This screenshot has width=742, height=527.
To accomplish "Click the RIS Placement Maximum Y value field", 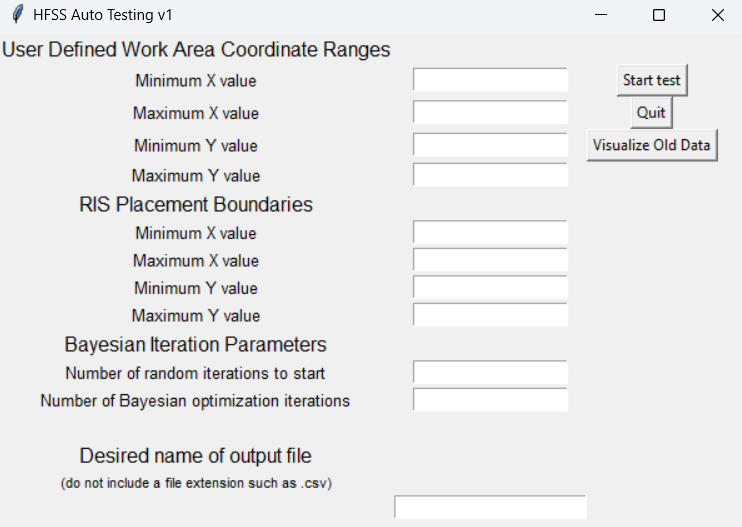I will pyautogui.click(x=490, y=314).
